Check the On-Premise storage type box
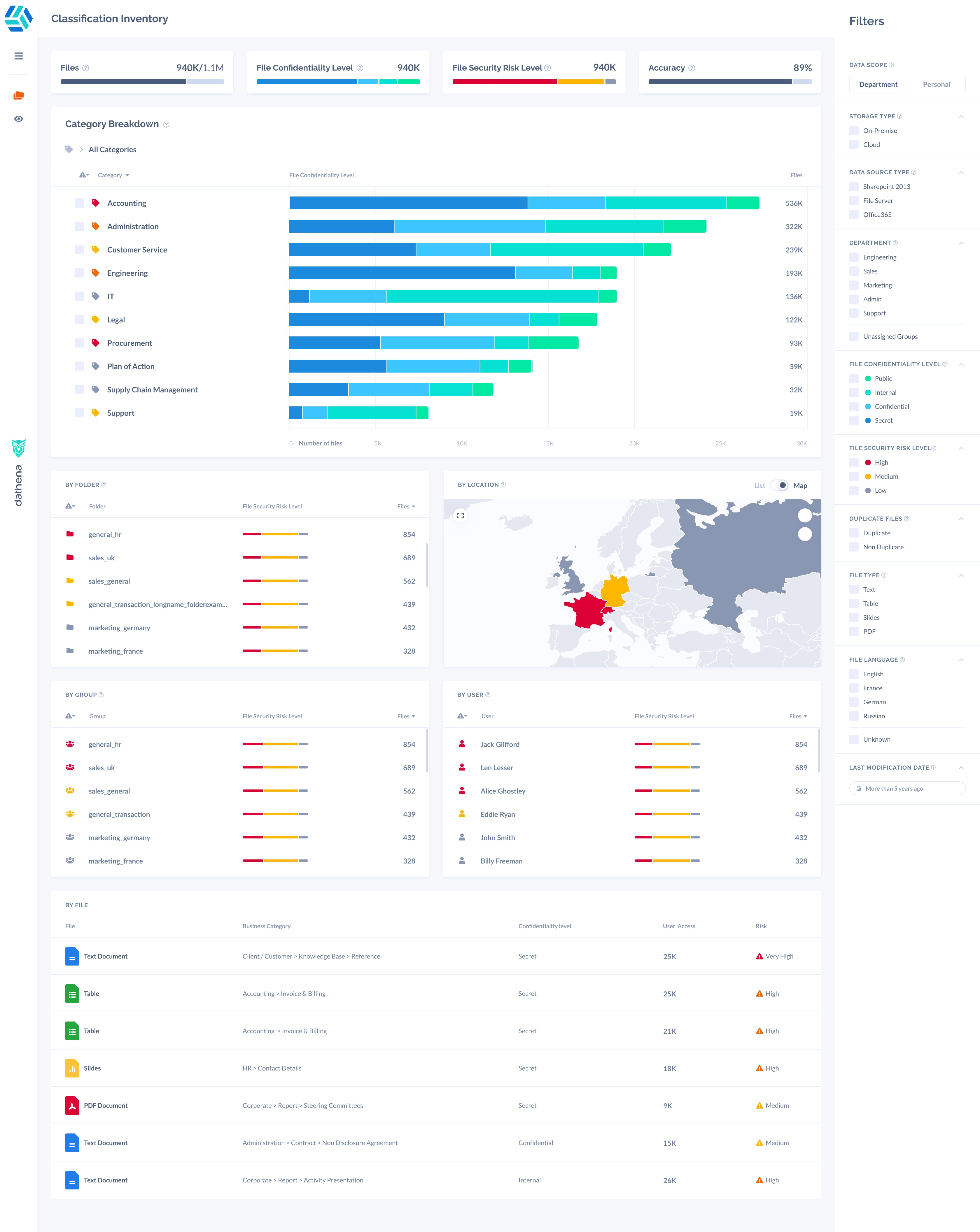This screenshot has width=980, height=1232. [x=854, y=131]
